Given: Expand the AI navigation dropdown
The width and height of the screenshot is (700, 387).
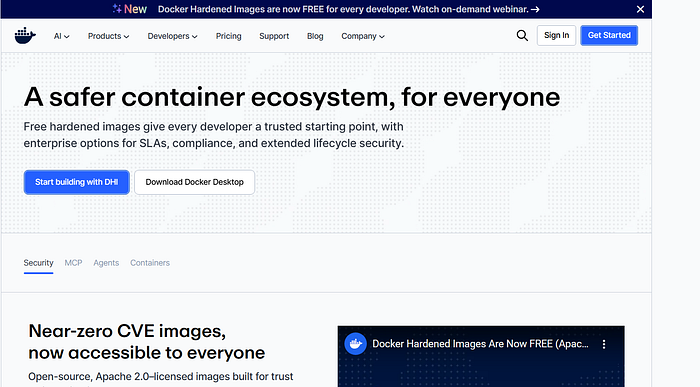Looking at the screenshot, I should pyautogui.click(x=62, y=36).
